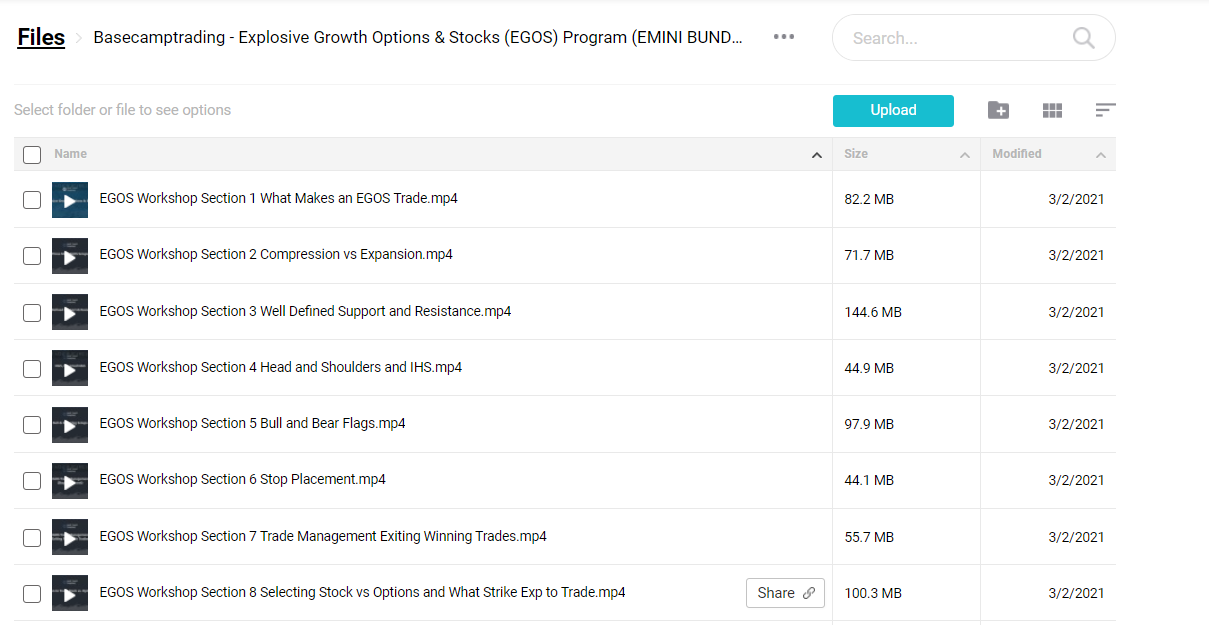Open the breadcrumb more options ellipsis

(784, 37)
